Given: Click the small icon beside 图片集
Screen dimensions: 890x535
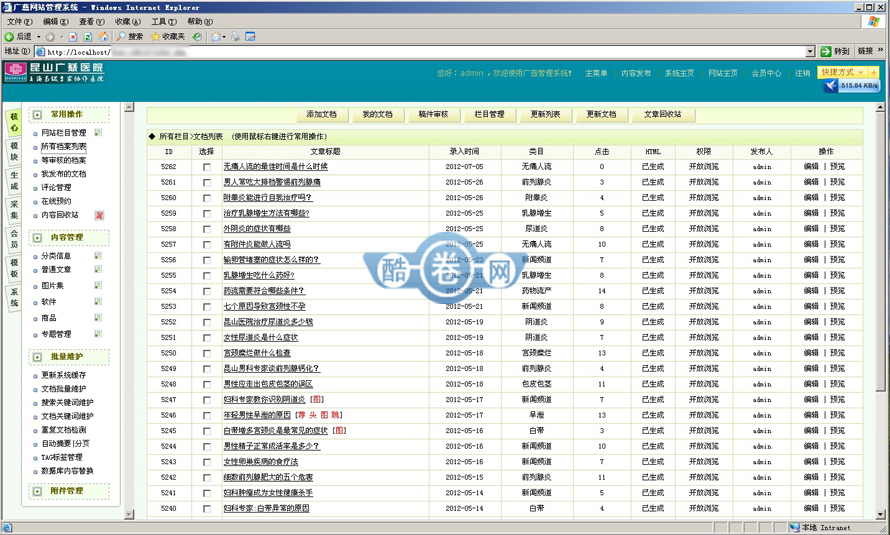Looking at the screenshot, I should click(x=98, y=285).
